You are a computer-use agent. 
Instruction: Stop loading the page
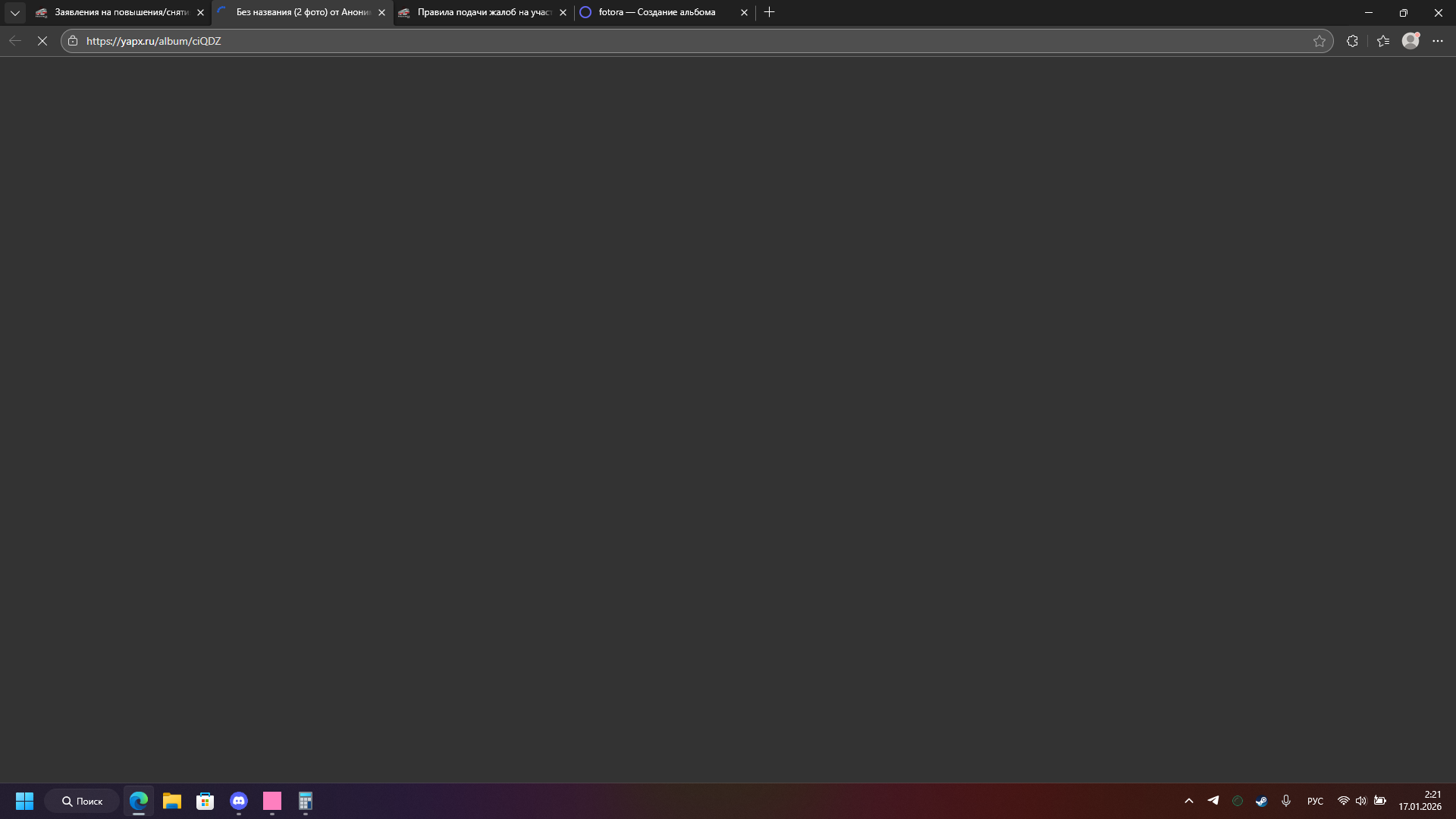[42, 41]
